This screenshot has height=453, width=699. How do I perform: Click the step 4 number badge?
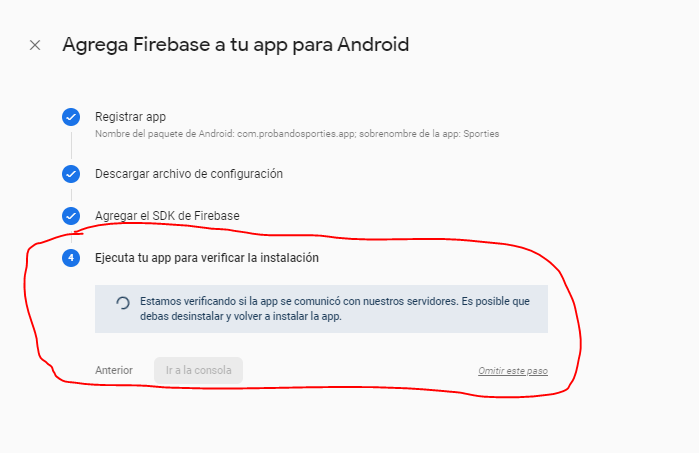pyautogui.click(x=71, y=258)
